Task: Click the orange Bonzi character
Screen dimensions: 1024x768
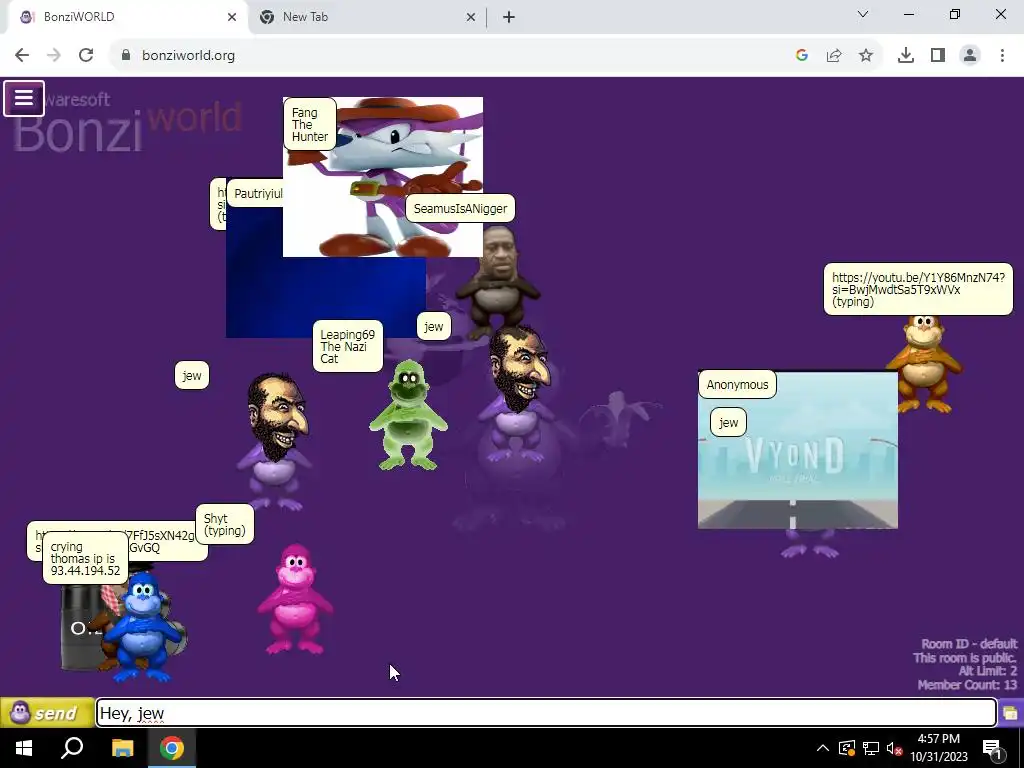Action: coord(925,364)
